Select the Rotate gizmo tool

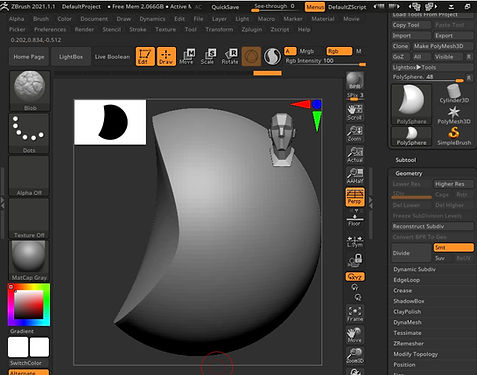pyautogui.click(x=230, y=56)
